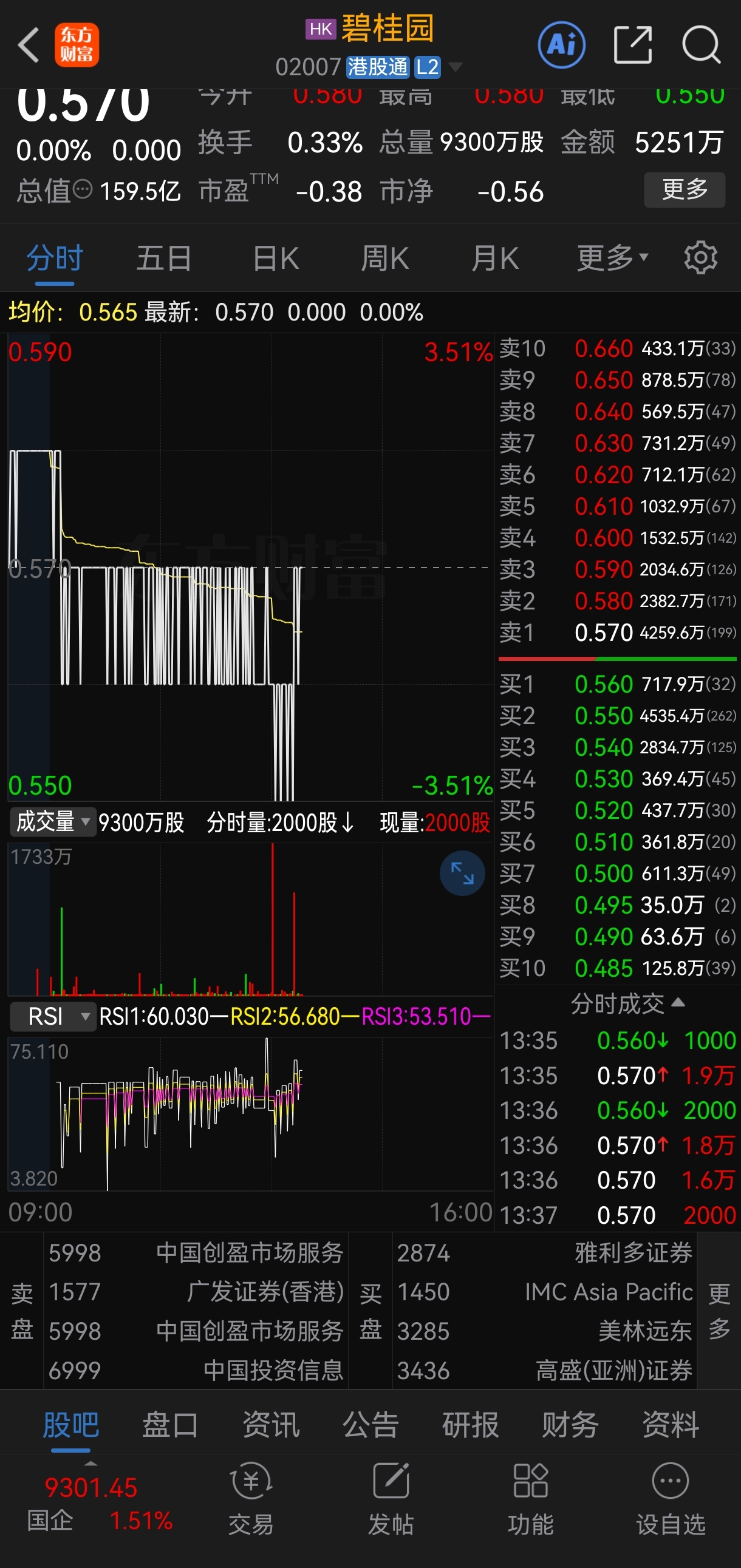
Task: Tap the 总值 info face icon
Action: click(x=83, y=190)
